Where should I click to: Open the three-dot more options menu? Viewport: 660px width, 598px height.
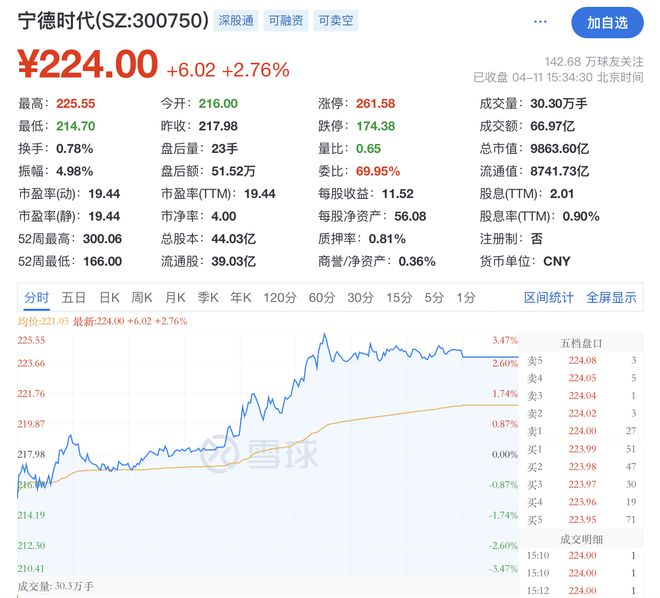point(540,21)
